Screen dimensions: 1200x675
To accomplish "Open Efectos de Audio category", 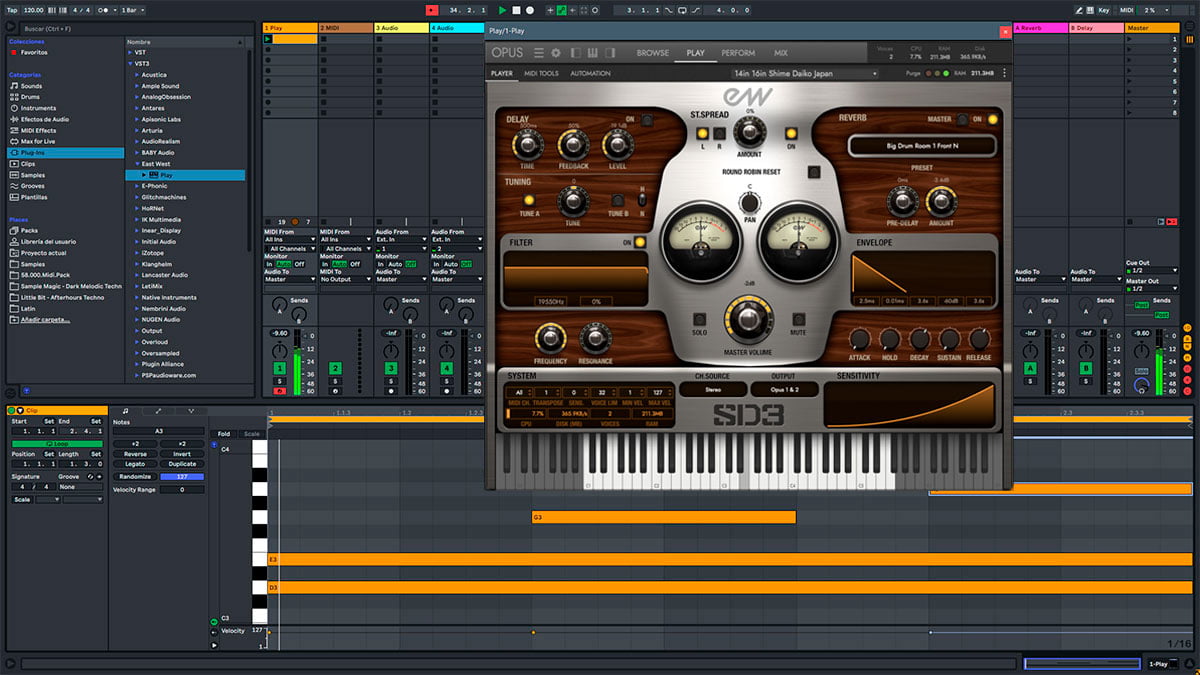I will 44,119.
